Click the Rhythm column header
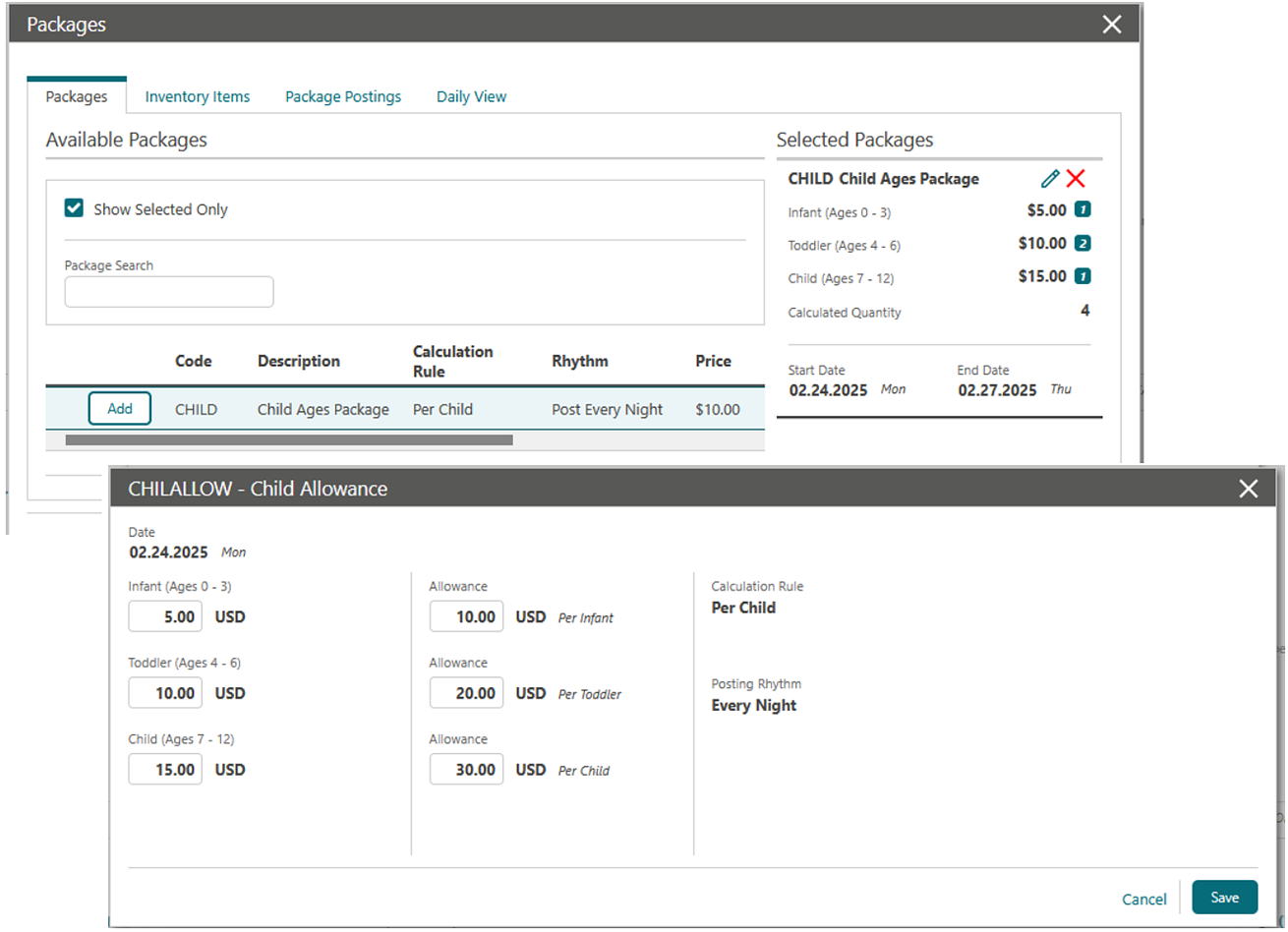Viewport: 1288px width, 932px height. click(x=580, y=361)
